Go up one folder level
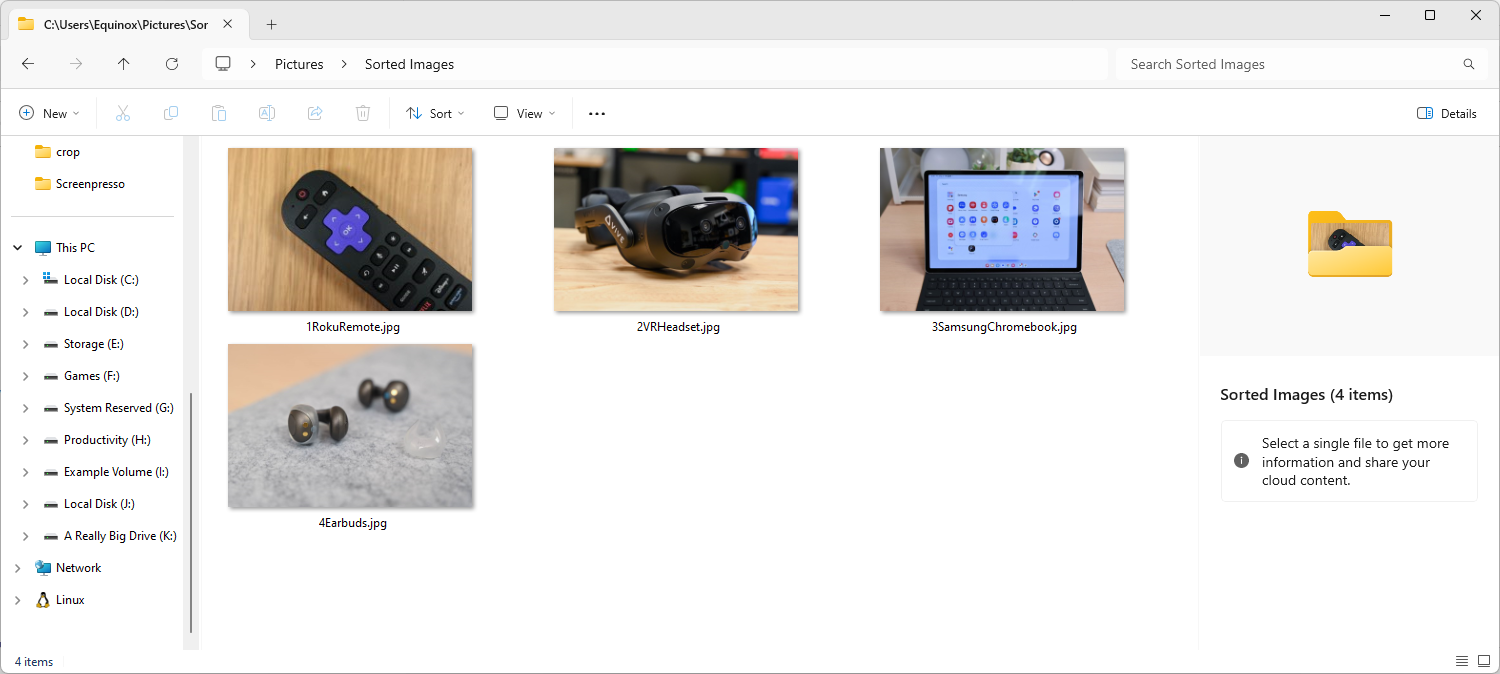This screenshot has height=674, width=1500. [124, 64]
